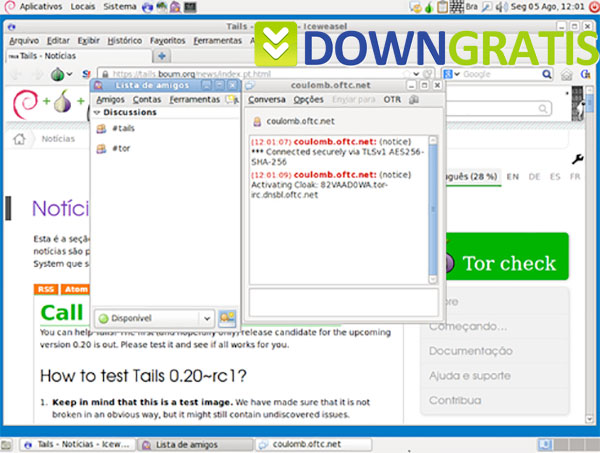Collapse the Discussions group
Viewport: 600px width, 453px height.
pos(98,113)
